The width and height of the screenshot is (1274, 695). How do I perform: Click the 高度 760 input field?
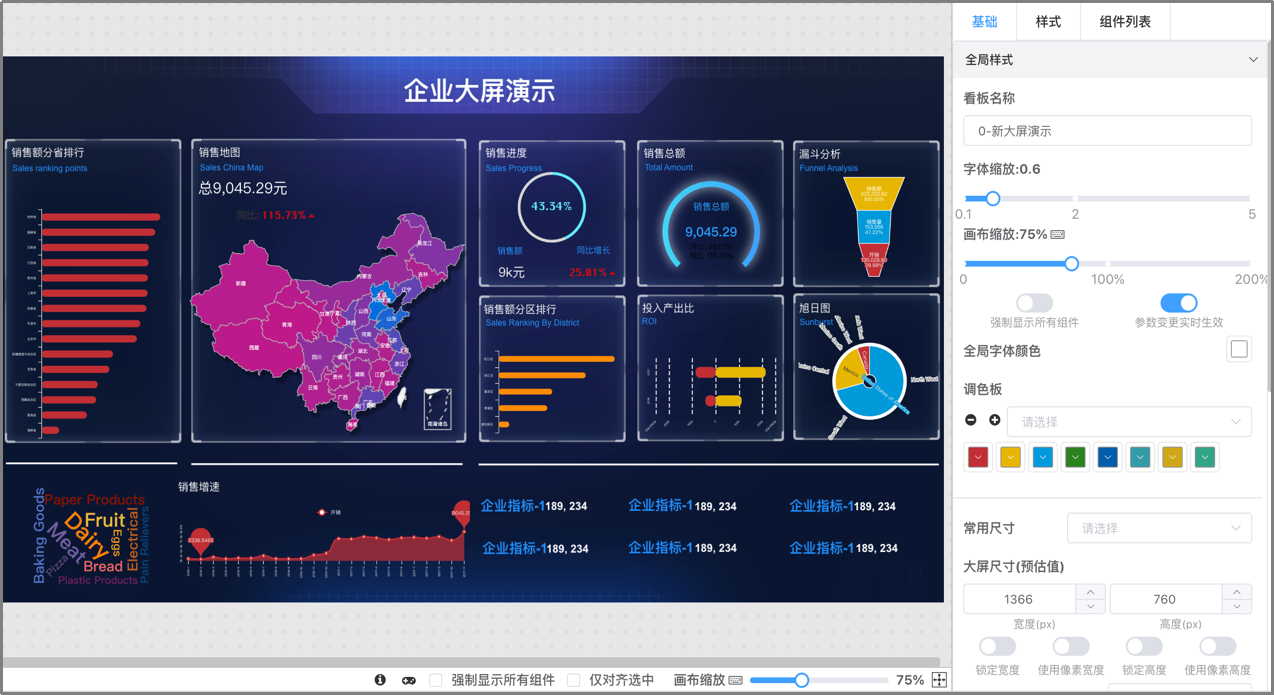click(1165, 599)
